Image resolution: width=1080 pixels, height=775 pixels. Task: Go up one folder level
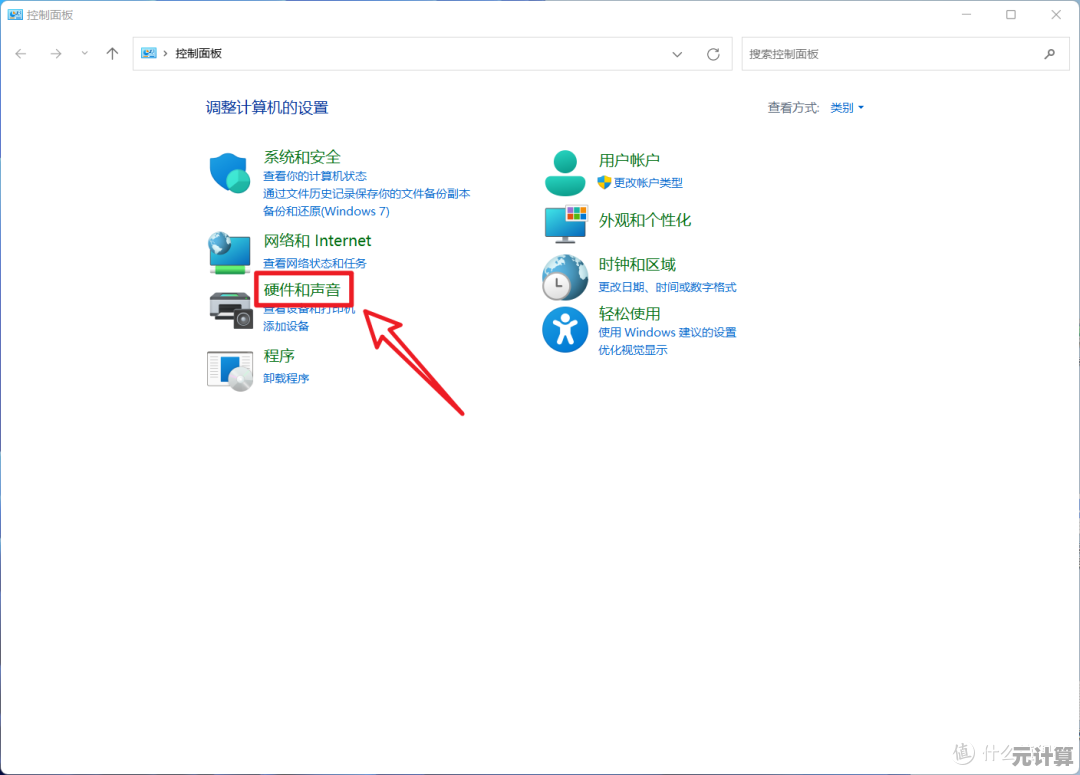pyautogui.click(x=112, y=54)
